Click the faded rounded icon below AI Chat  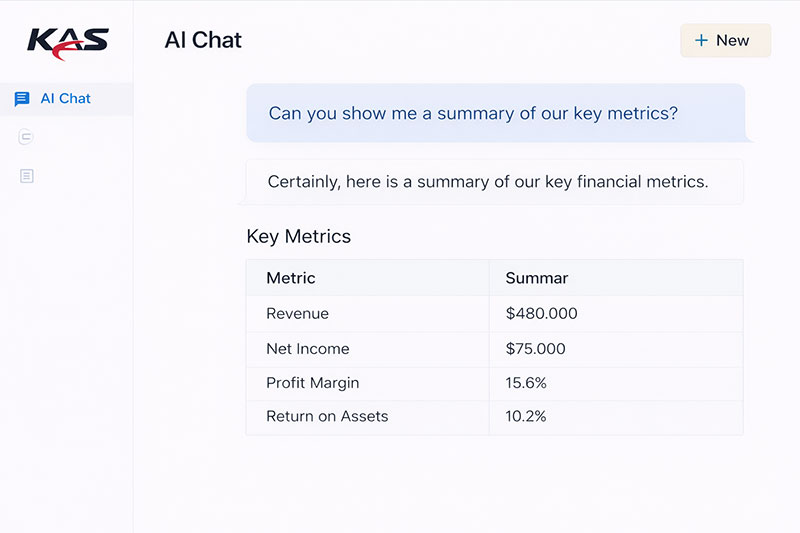[x=26, y=138]
